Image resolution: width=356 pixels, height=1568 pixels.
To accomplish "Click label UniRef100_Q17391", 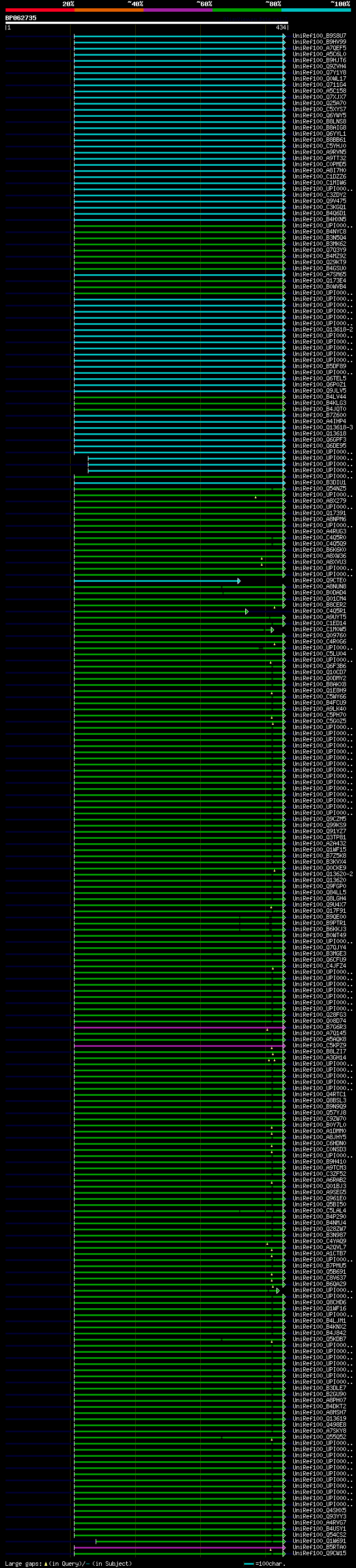I will click(x=319, y=513).
